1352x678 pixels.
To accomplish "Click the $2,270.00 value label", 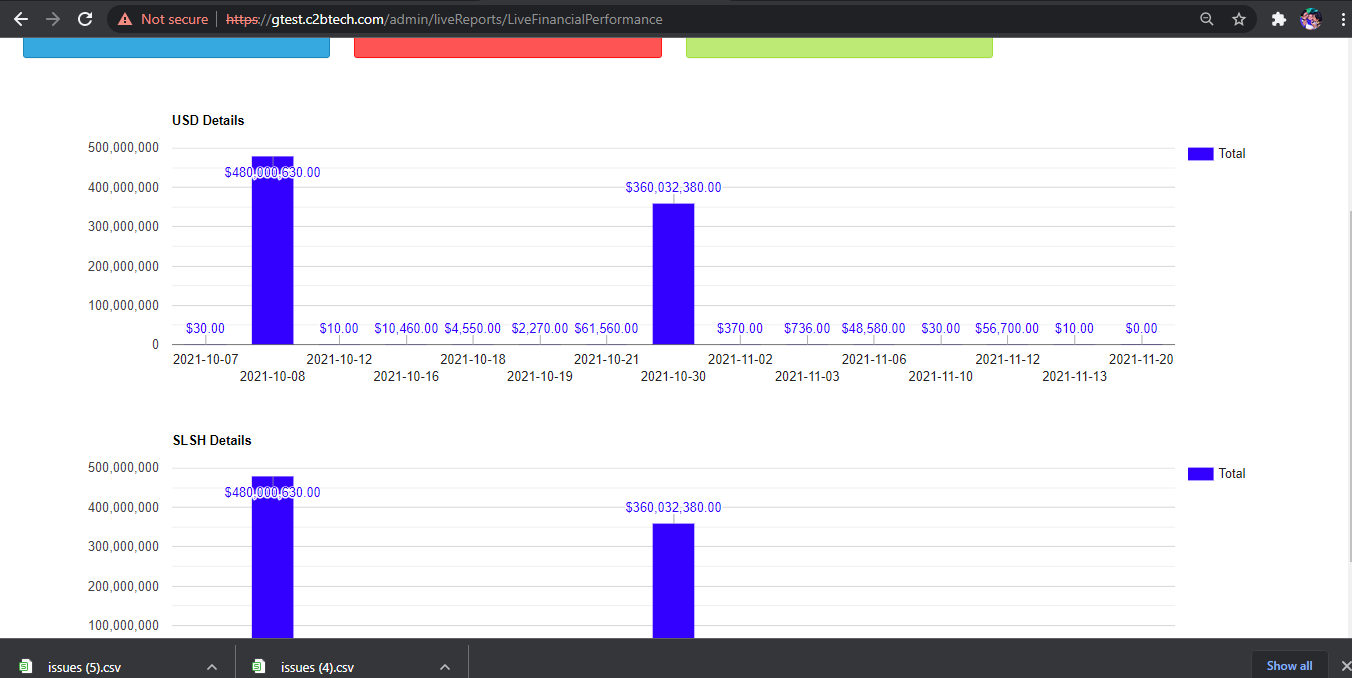I will [540, 328].
